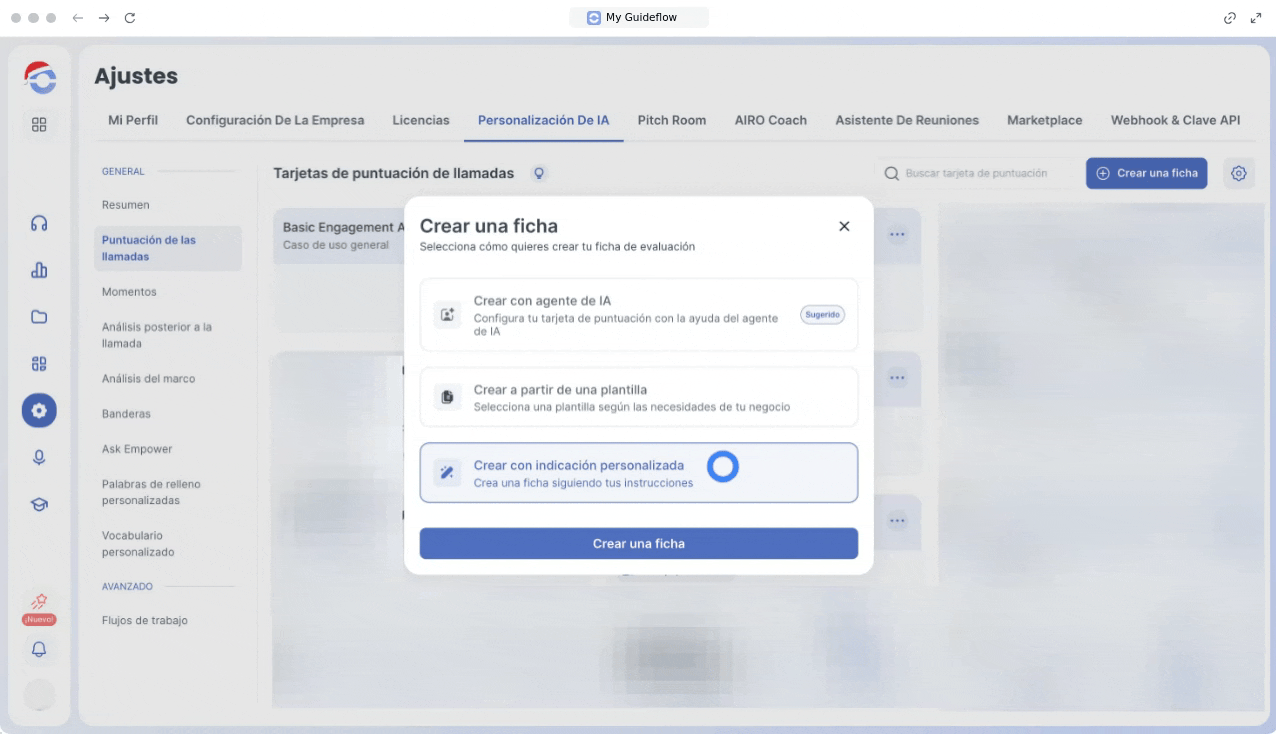The width and height of the screenshot is (1276, 734).
Task: Switch to the Pitch Room tab
Action: [671, 120]
